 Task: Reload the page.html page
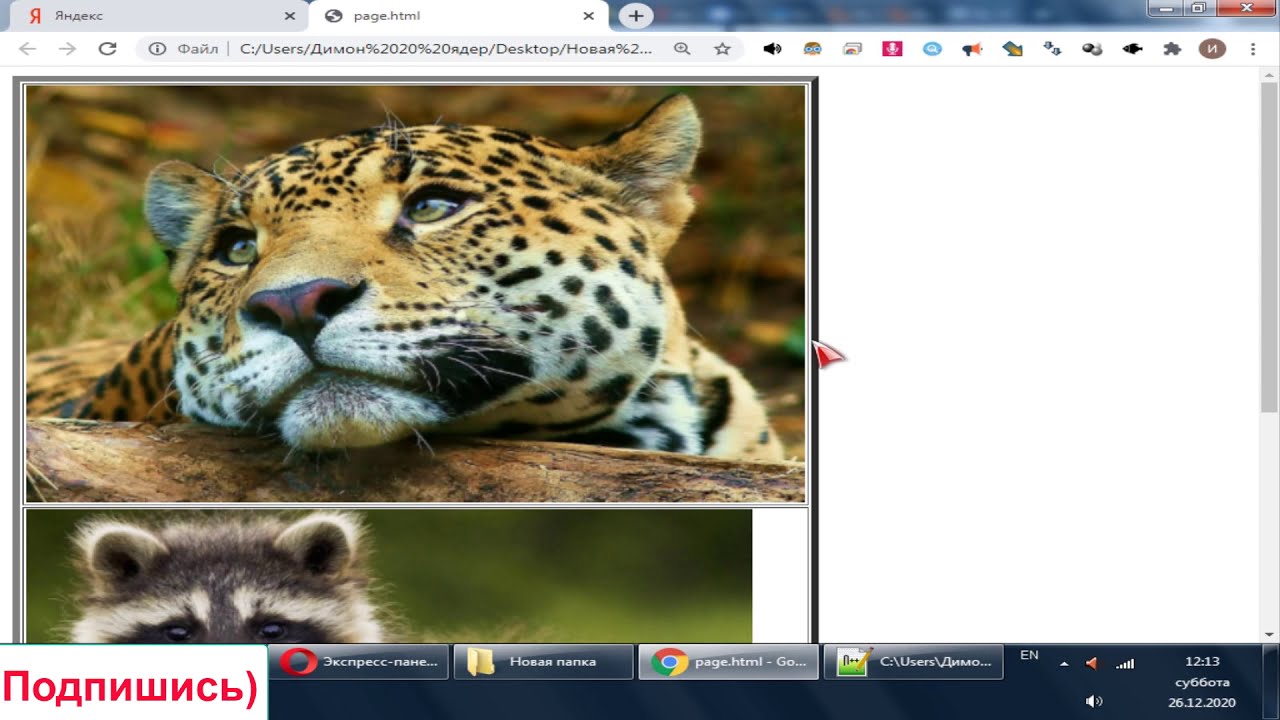click(x=107, y=48)
